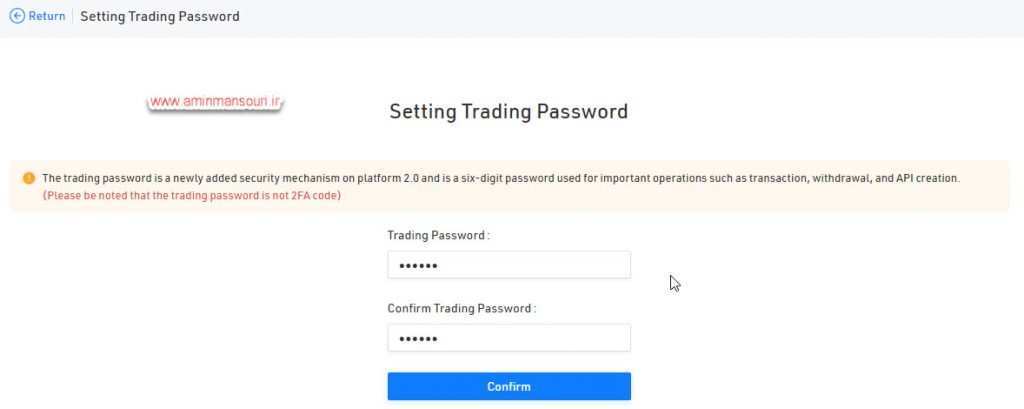This screenshot has width=1024, height=409.
Task: Click the red note about 2FA code
Action: coord(191,195)
